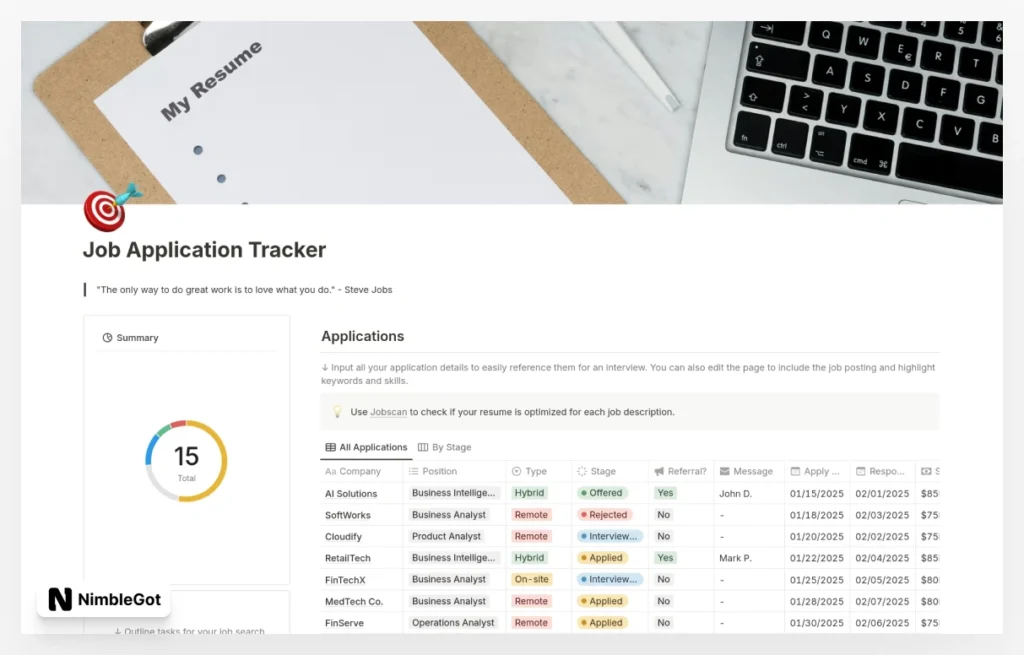
Task: Switch to the By Stage tab
Action: (x=445, y=447)
